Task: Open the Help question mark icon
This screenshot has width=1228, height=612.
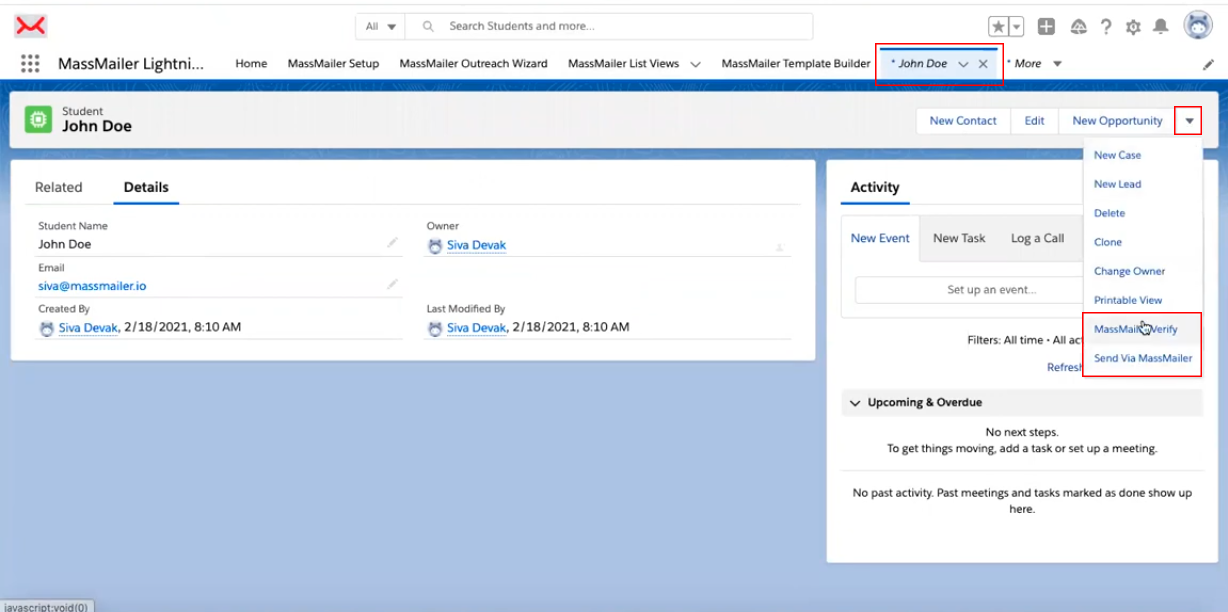Action: pos(1106,27)
